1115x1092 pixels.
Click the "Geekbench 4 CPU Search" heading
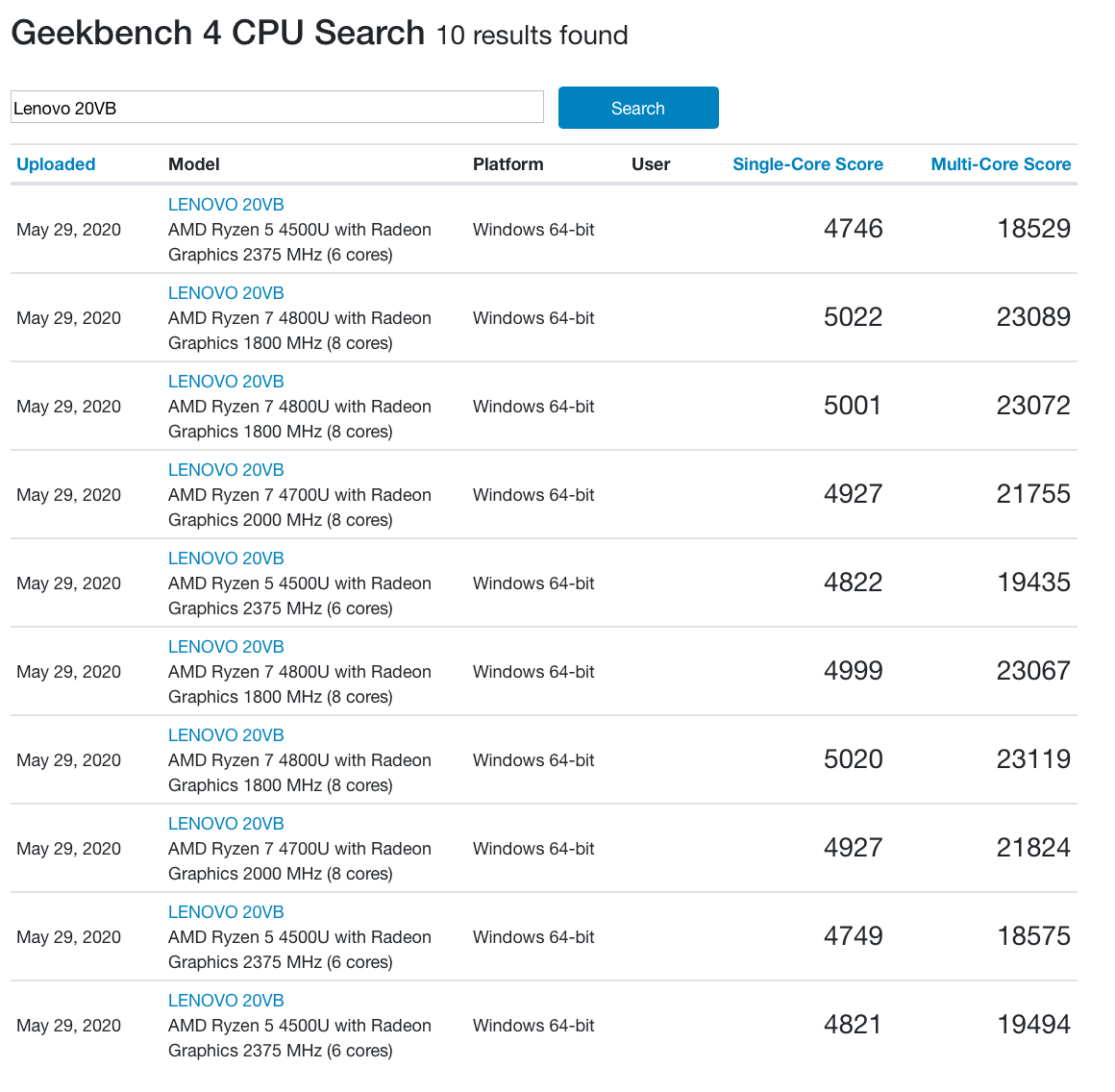[217, 33]
